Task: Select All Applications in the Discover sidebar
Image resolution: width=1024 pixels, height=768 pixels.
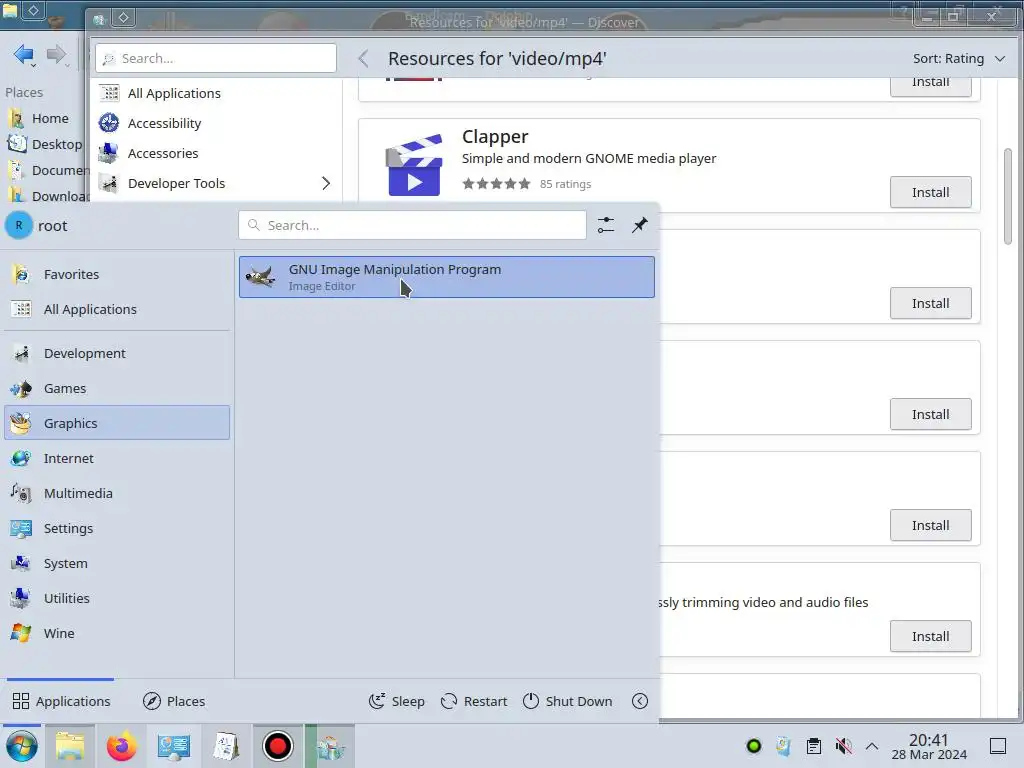Action: (x=216, y=93)
